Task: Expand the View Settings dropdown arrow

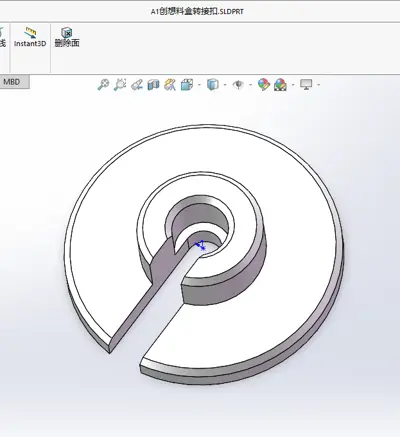Action: click(319, 85)
